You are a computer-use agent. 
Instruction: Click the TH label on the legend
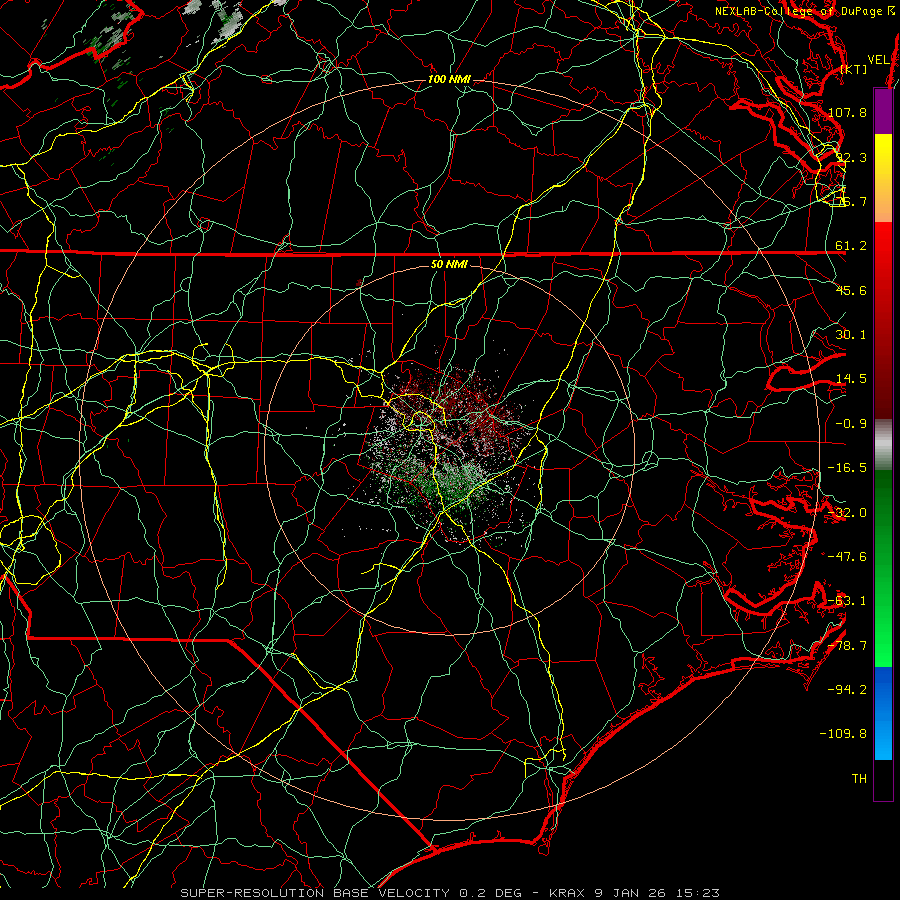(859, 779)
